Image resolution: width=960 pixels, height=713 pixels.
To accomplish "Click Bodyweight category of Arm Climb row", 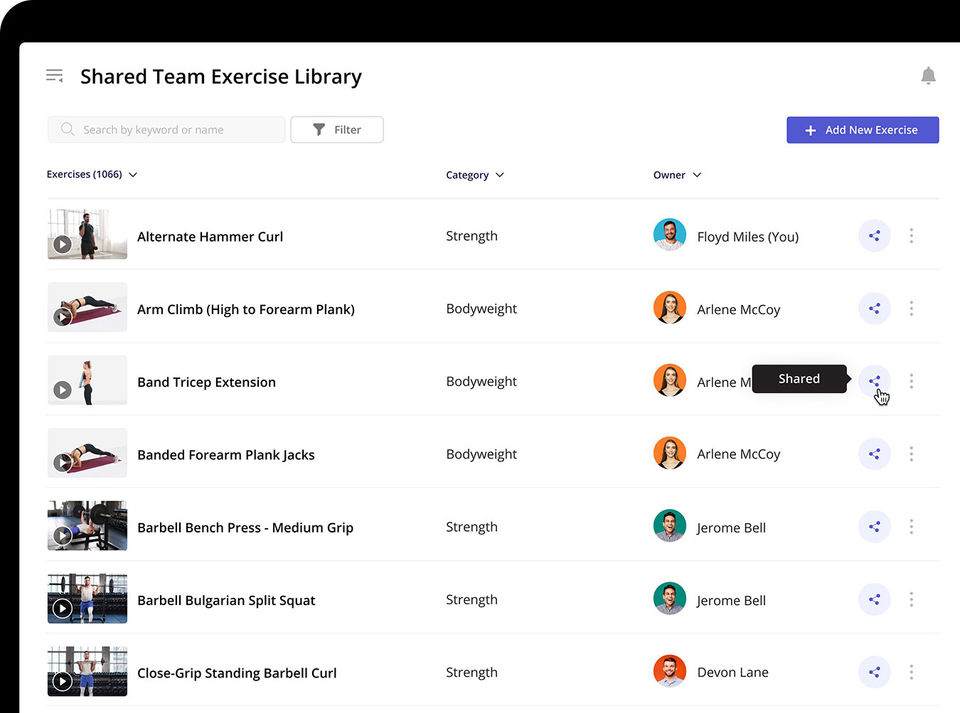I will pos(481,309).
